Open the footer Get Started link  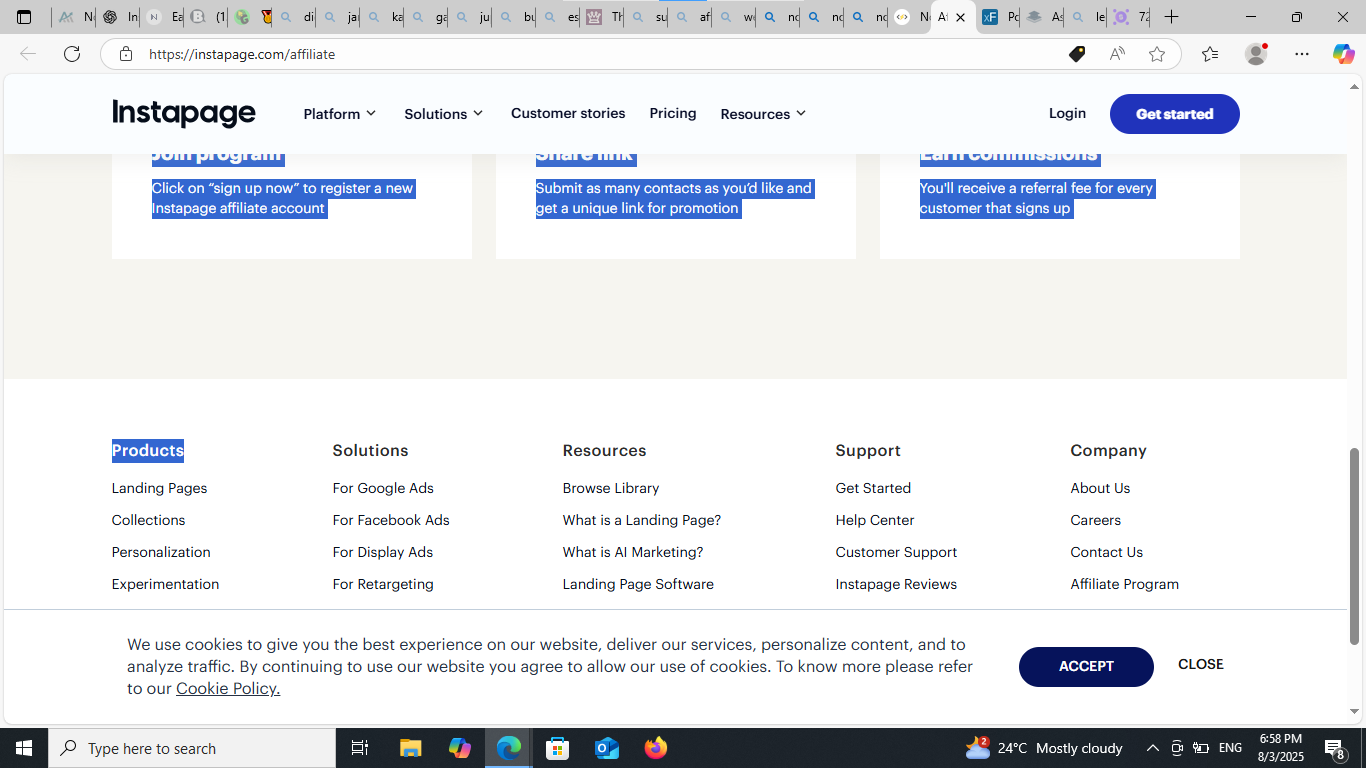pyautogui.click(x=873, y=488)
